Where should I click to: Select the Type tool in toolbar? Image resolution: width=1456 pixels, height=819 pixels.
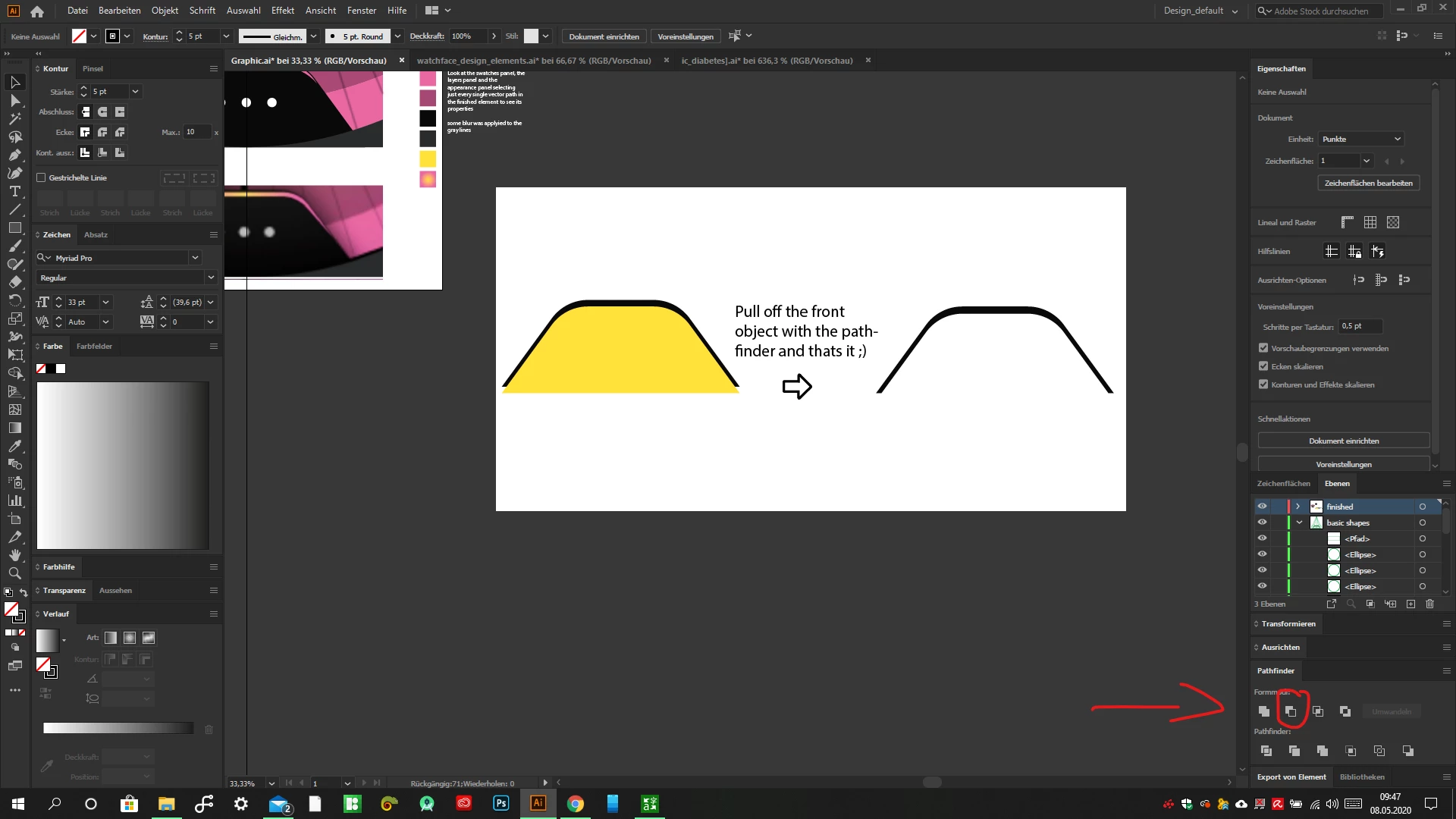click(x=14, y=192)
